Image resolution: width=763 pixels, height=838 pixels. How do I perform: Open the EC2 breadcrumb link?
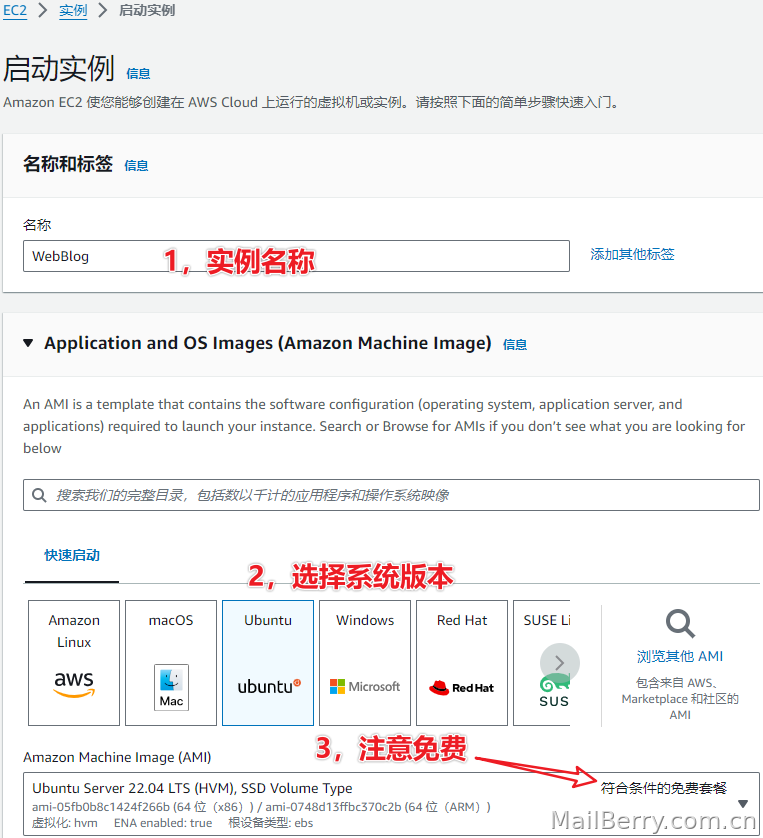15,10
